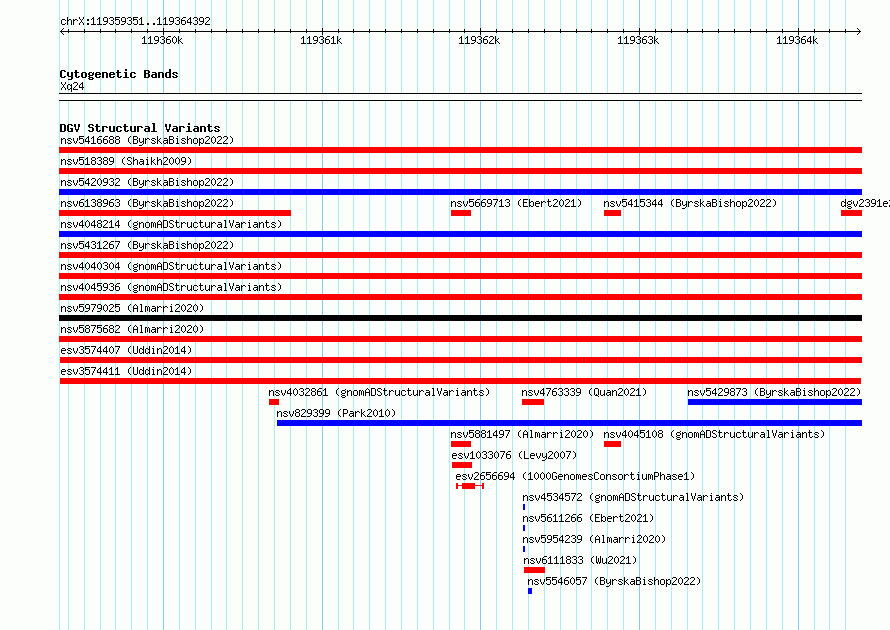
Task: Open variant esv2656694 (1000GenomesConsortiumPhase1) label
Action: pyautogui.click(x=575, y=476)
